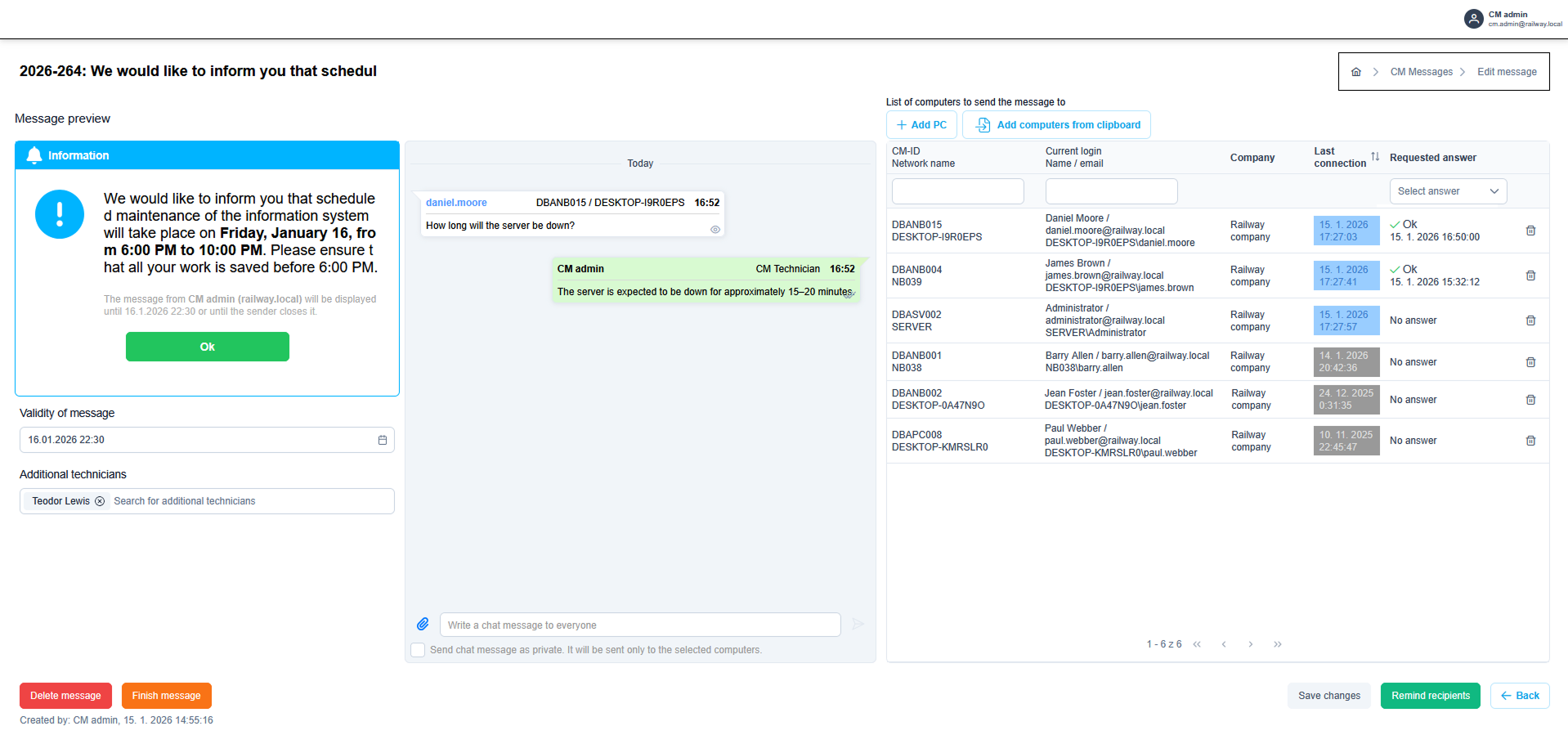Click search for additional technicians field
The image size is (1568, 744).
251,501
